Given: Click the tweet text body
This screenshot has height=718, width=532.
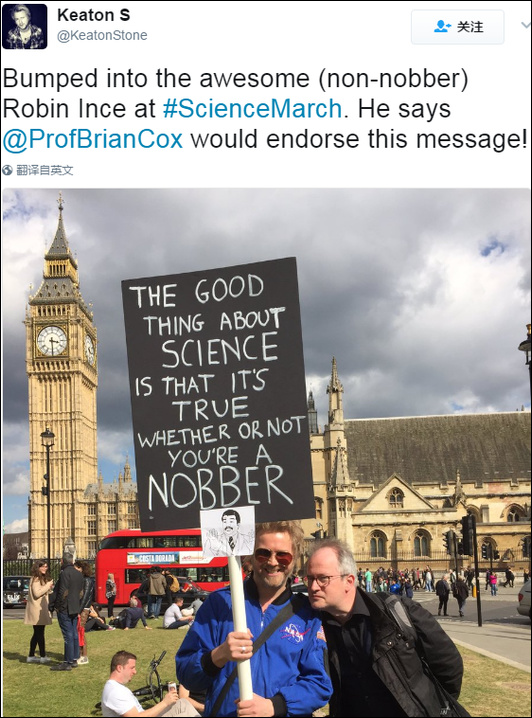Looking at the screenshot, I should [265, 109].
